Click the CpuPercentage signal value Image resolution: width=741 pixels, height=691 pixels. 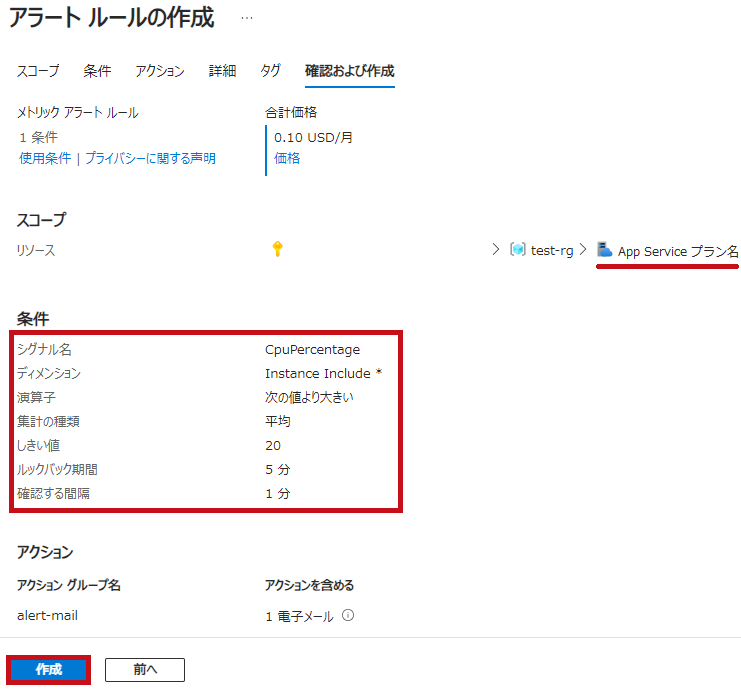[x=312, y=350]
